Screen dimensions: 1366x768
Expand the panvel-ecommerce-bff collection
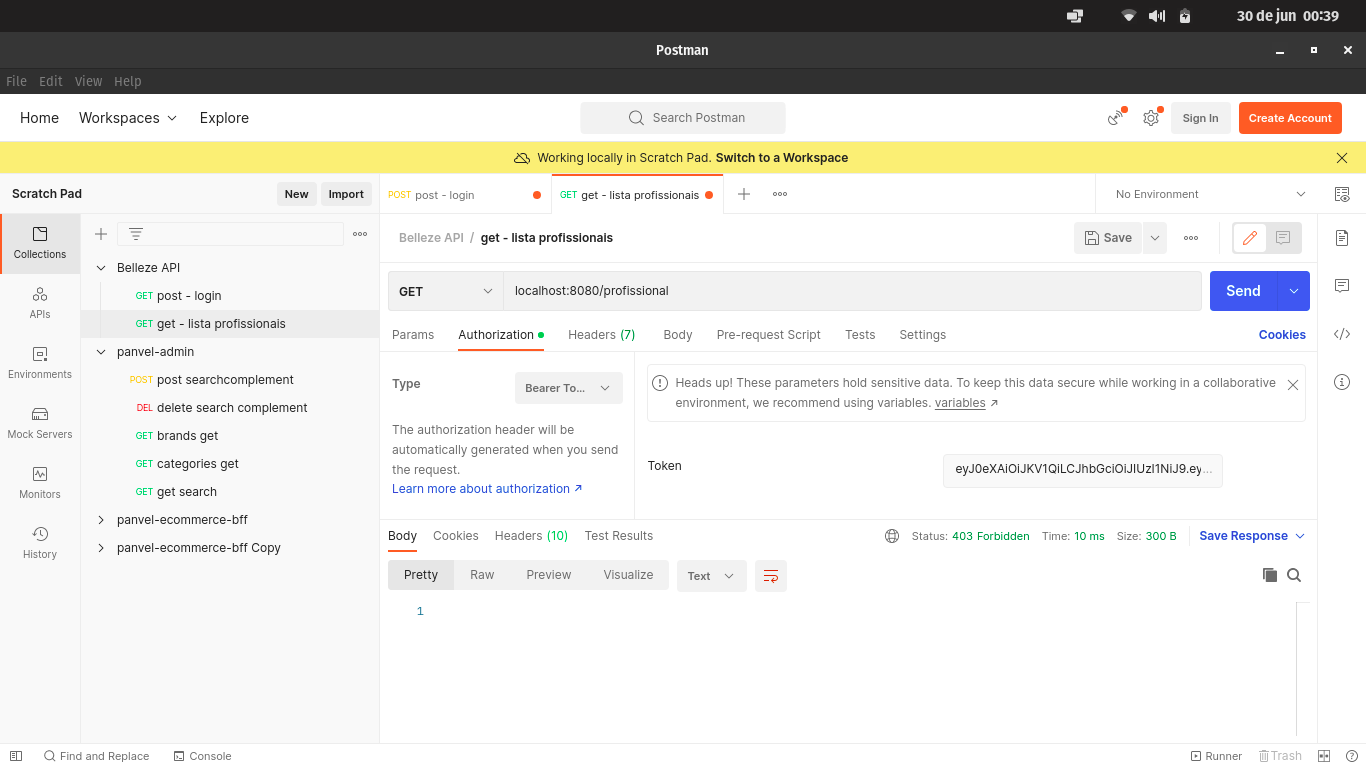[101, 520]
